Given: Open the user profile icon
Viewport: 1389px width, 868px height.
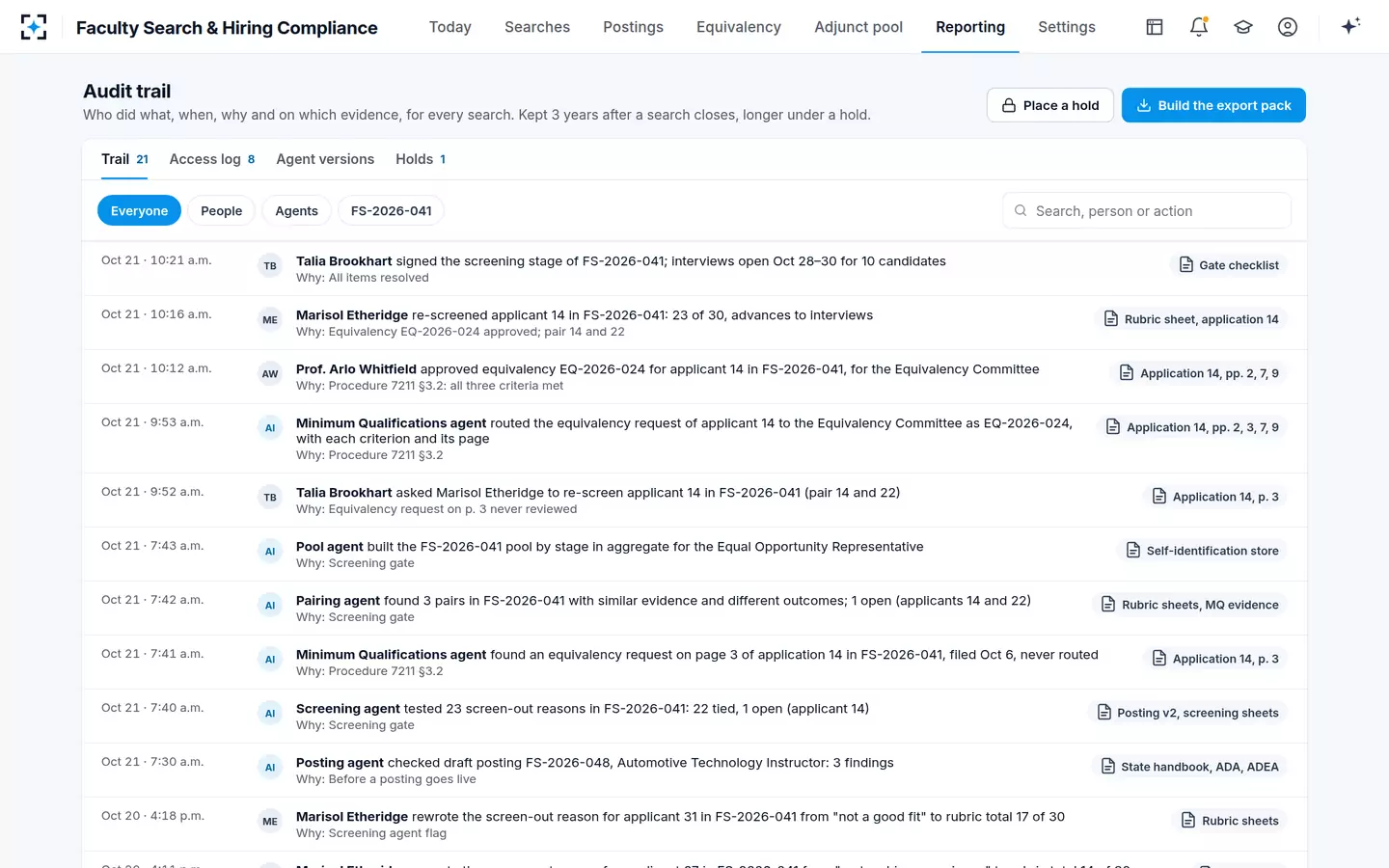Looking at the screenshot, I should 1288,27.
